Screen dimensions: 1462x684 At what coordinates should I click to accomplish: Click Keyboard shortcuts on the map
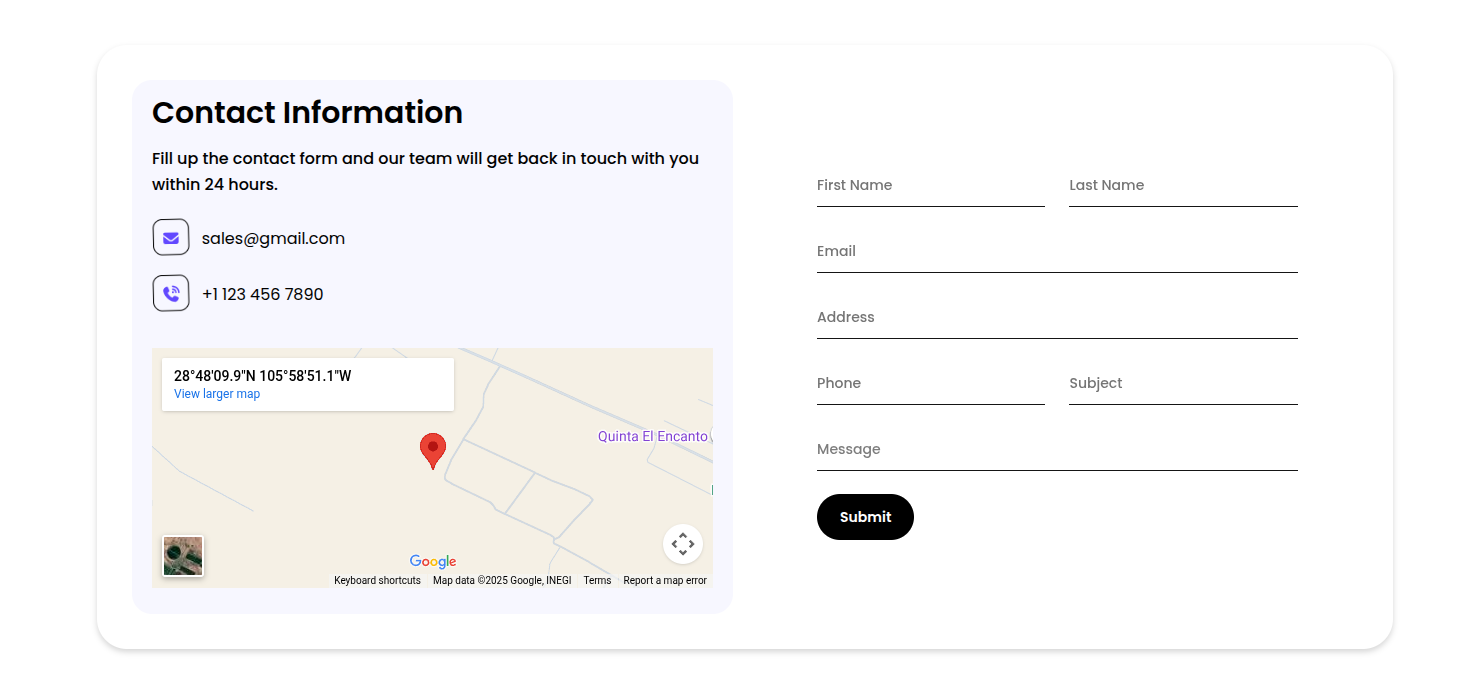click(x=377, y=581)
